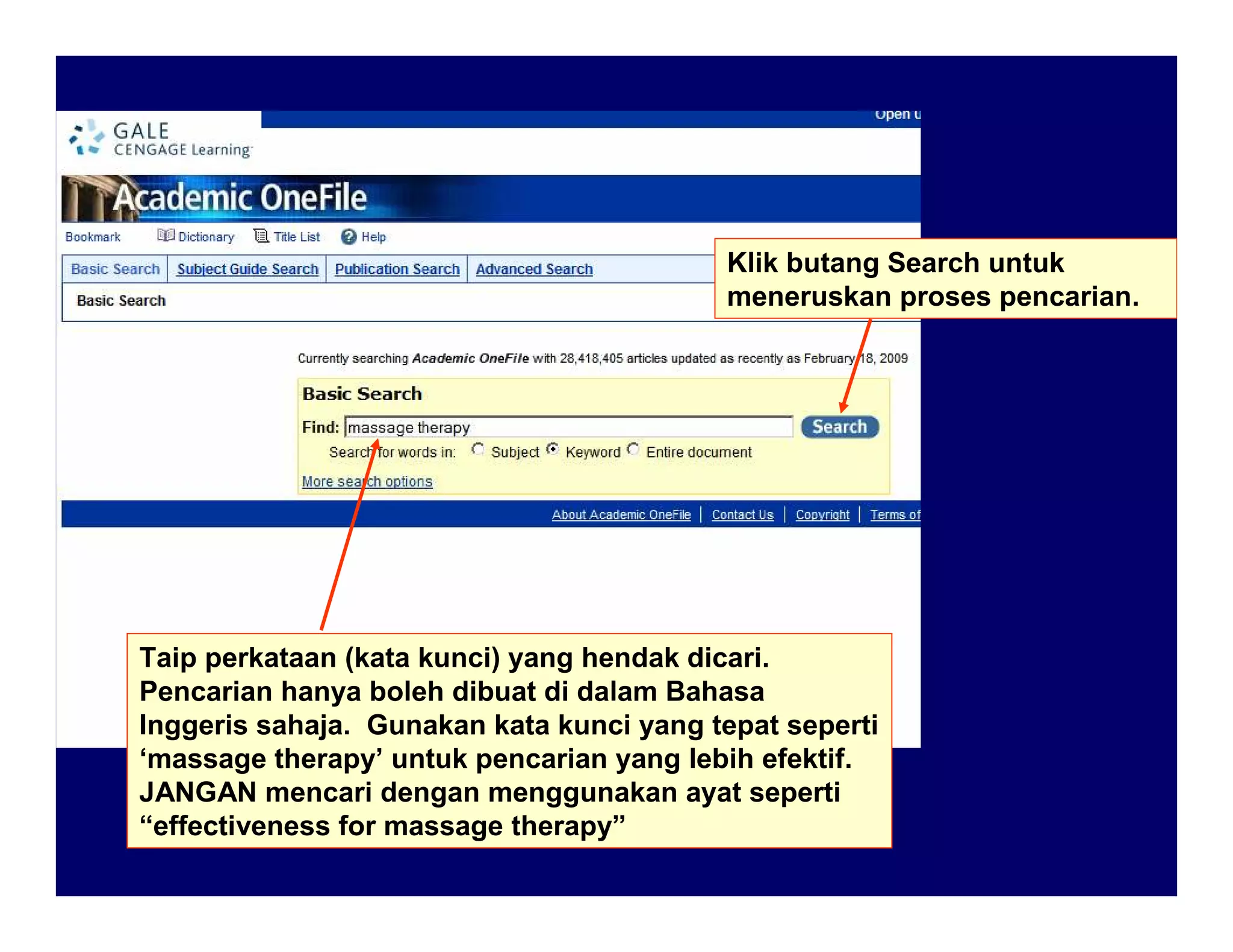The height and width of the screenshot is (952, 1233).
Task: Select the Entire document radio button
Action: click(x=633, y=450)
